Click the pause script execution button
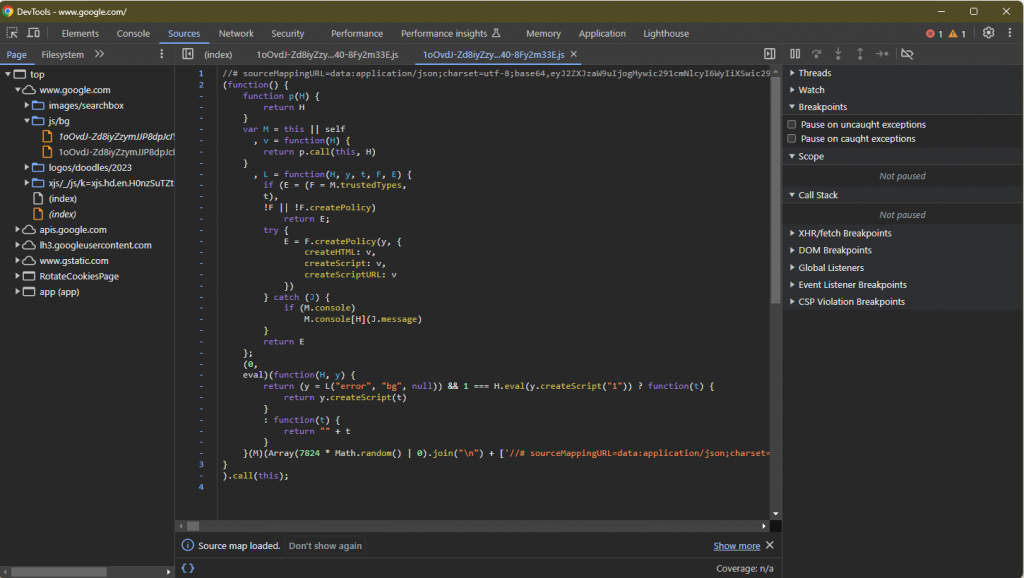The width and height of the screenshot is (1024, 578). [x=795, y=54]
